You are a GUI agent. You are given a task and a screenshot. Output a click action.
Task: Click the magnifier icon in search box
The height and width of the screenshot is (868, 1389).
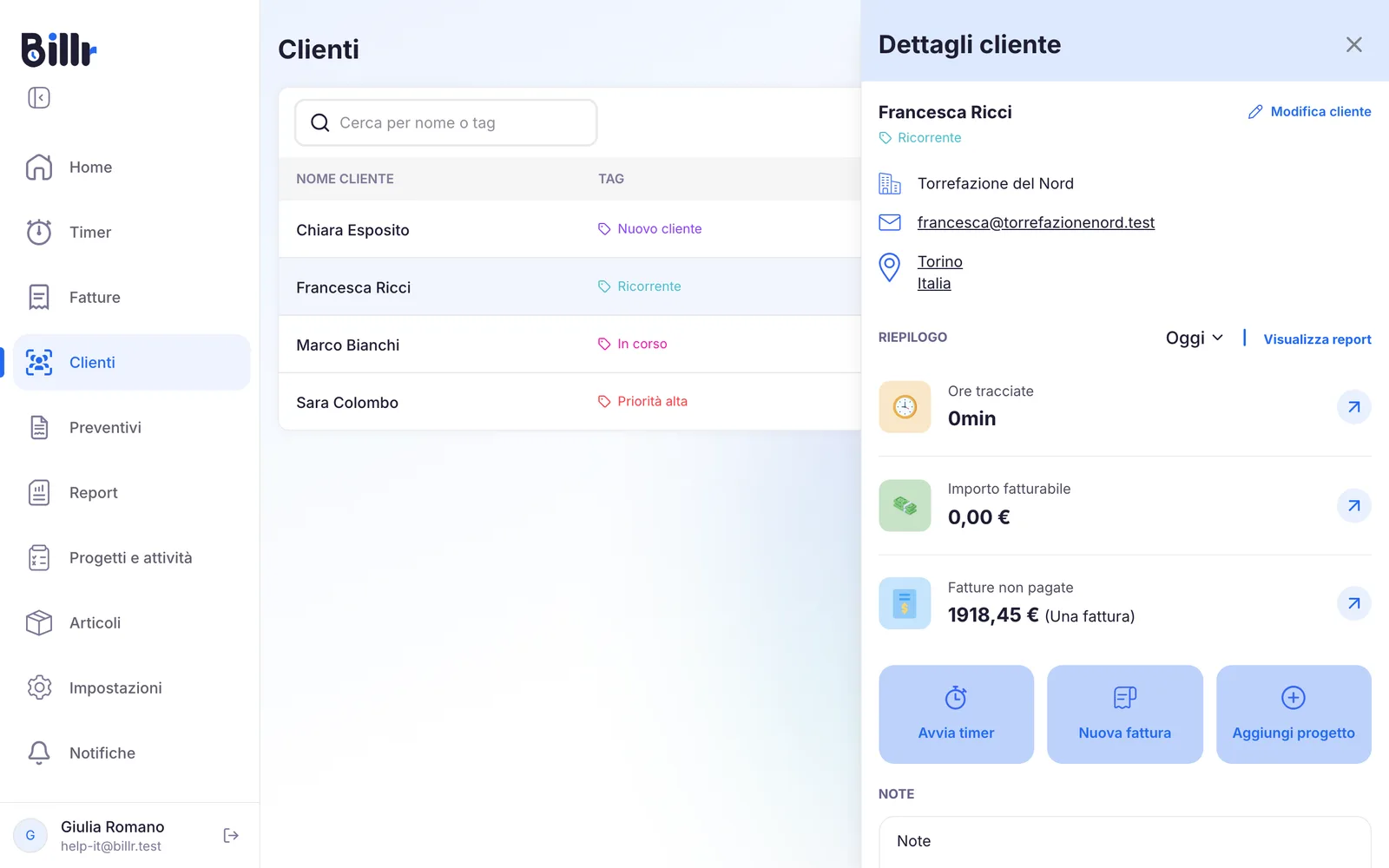(319, 123)
